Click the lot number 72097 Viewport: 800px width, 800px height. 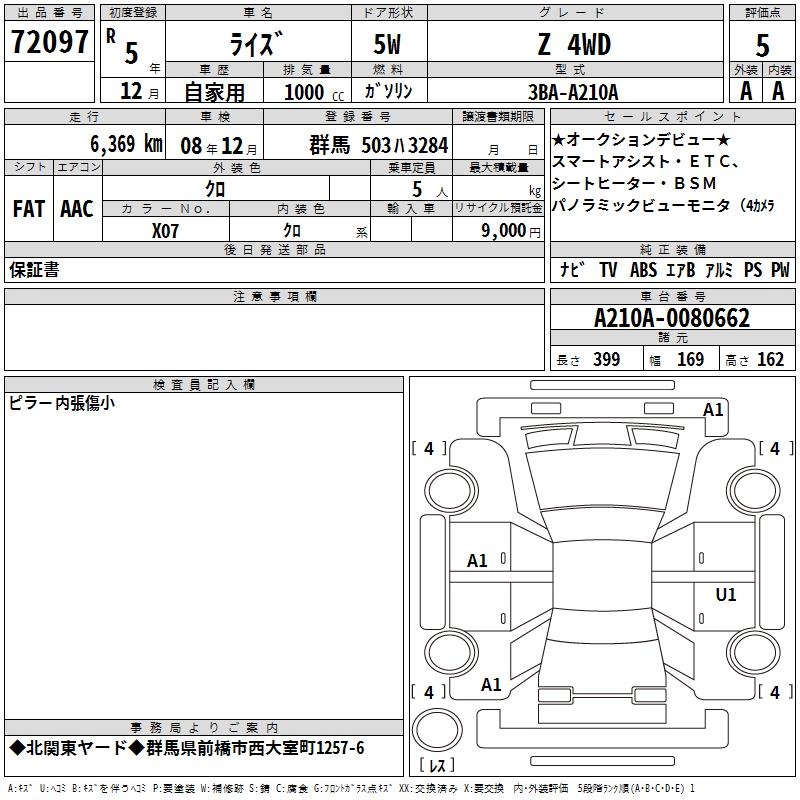click(49, 42)
